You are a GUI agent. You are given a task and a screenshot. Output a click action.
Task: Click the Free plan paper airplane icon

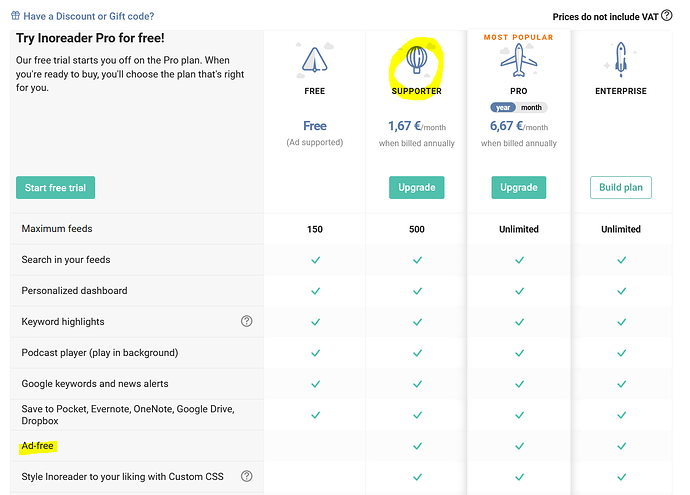[x=315, y=61]
